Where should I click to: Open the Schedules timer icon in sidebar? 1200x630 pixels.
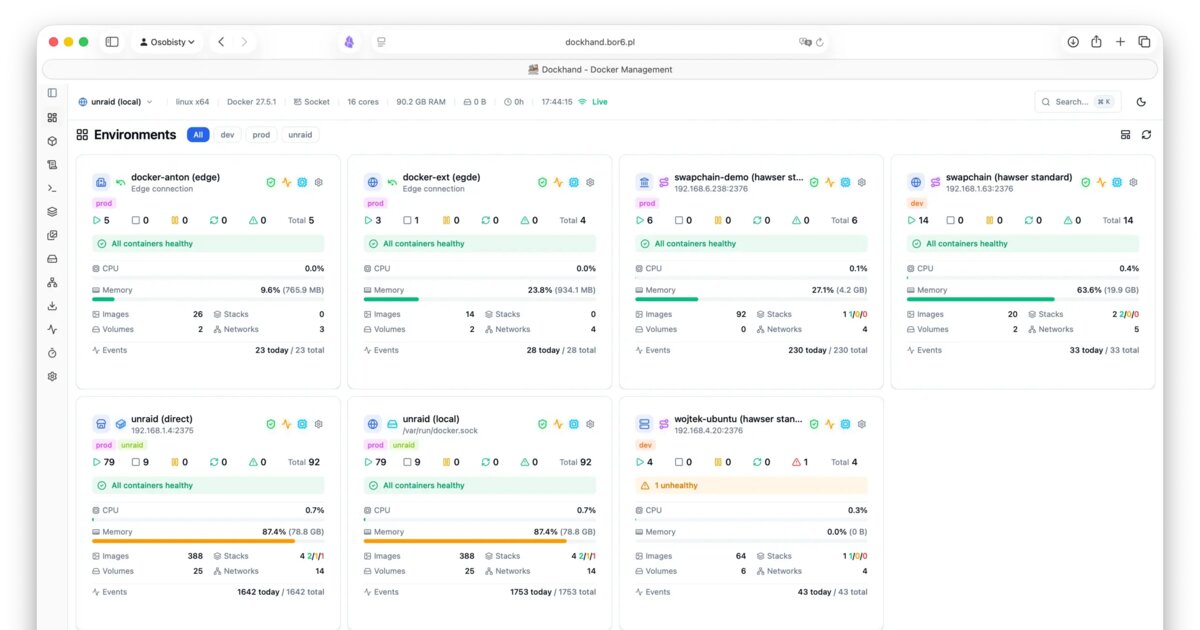coord(52,353)
